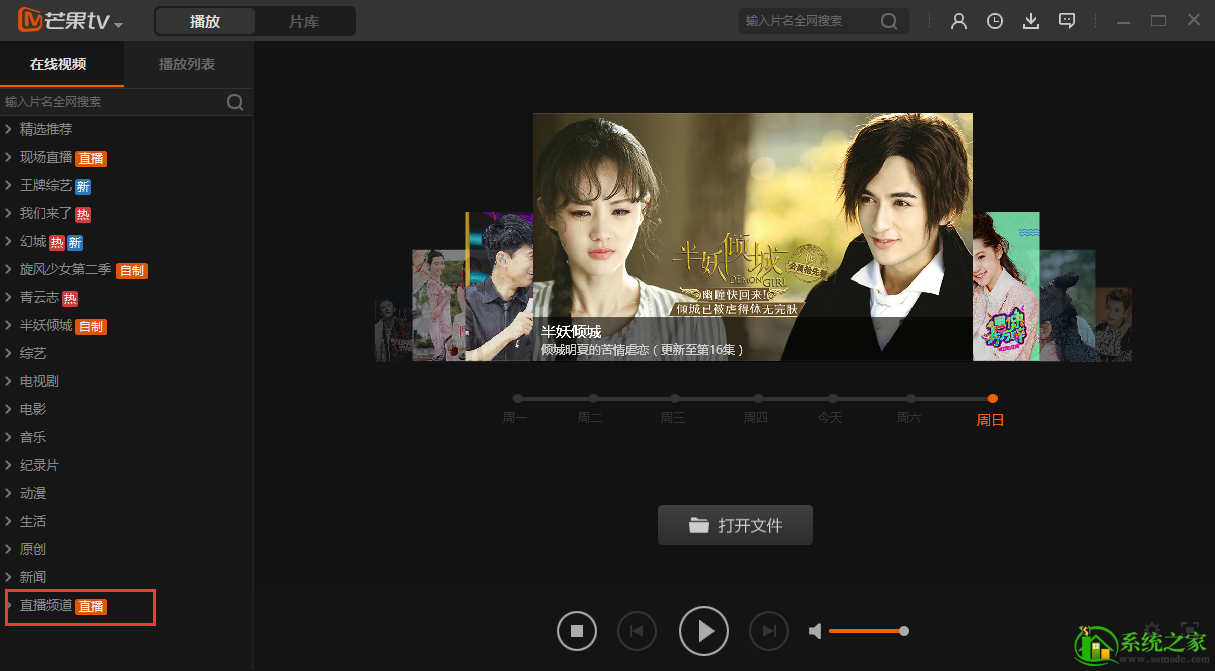
Task: Click the sidebar search magnifier icon
Action: click(235, 102)
